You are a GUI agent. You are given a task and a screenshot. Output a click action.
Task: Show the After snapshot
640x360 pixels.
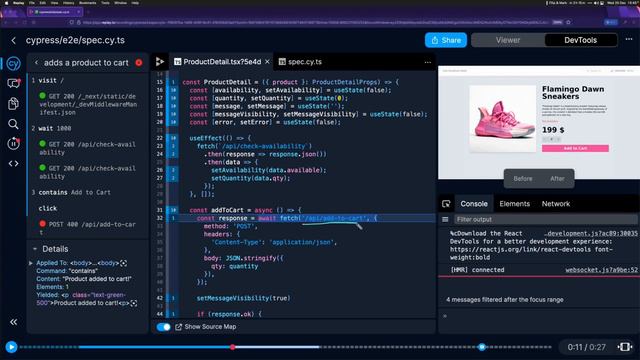pyautogui.click(x=557, y=179)
